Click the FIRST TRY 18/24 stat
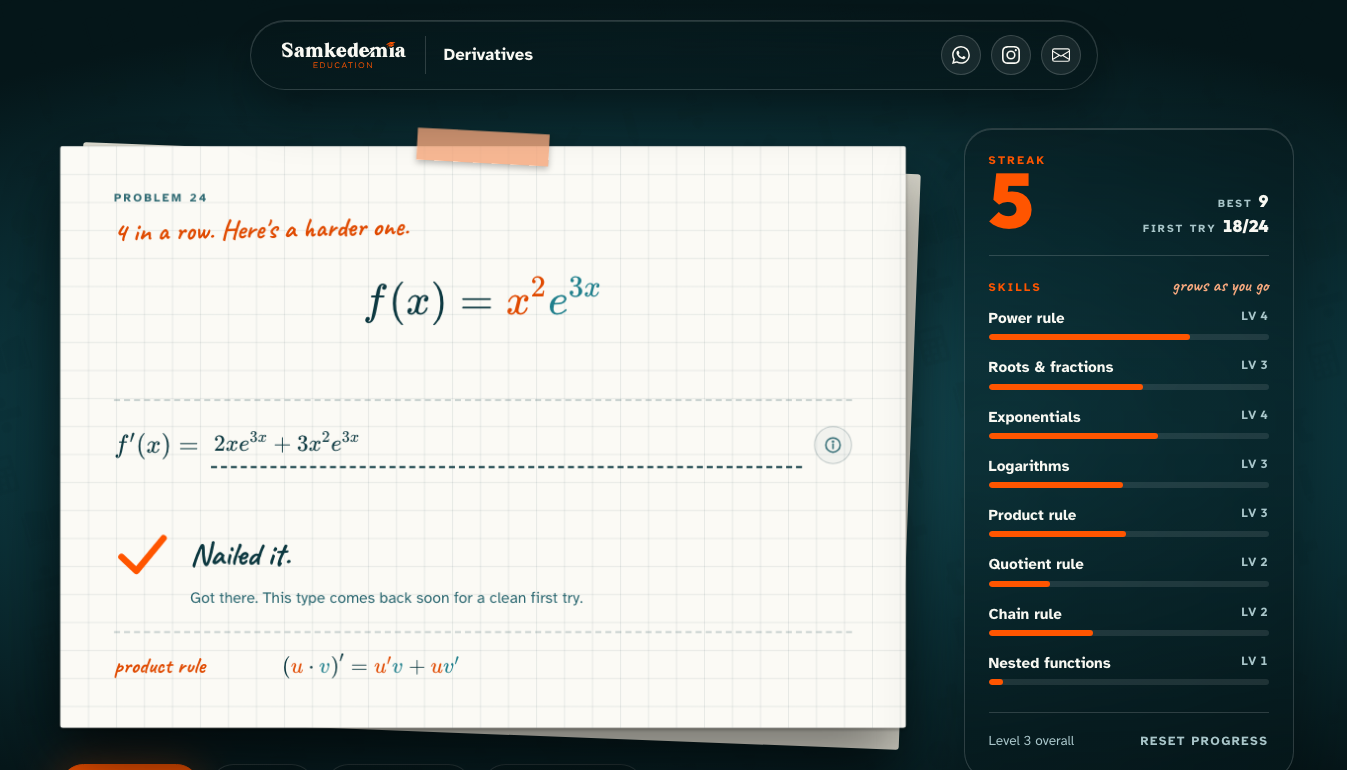 1206,227
